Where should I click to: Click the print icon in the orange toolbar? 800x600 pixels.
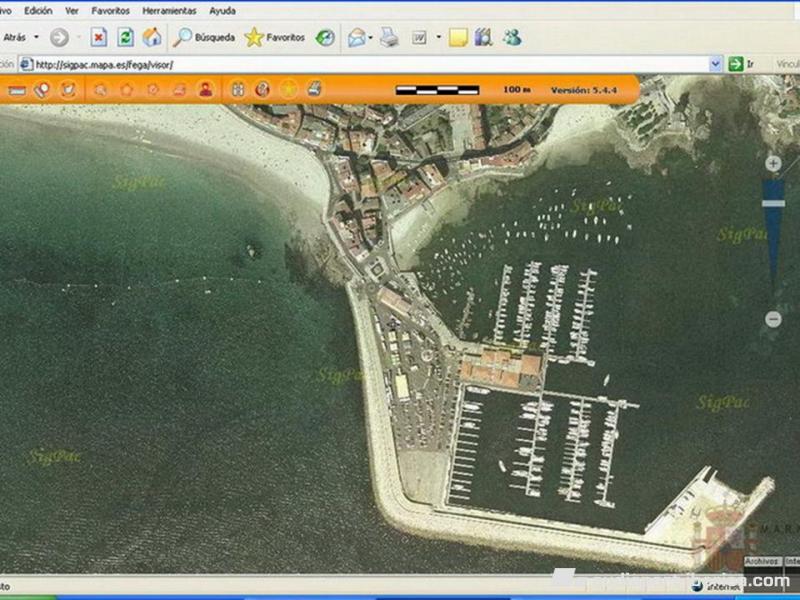pyautogui.click(x=314, y=90)
